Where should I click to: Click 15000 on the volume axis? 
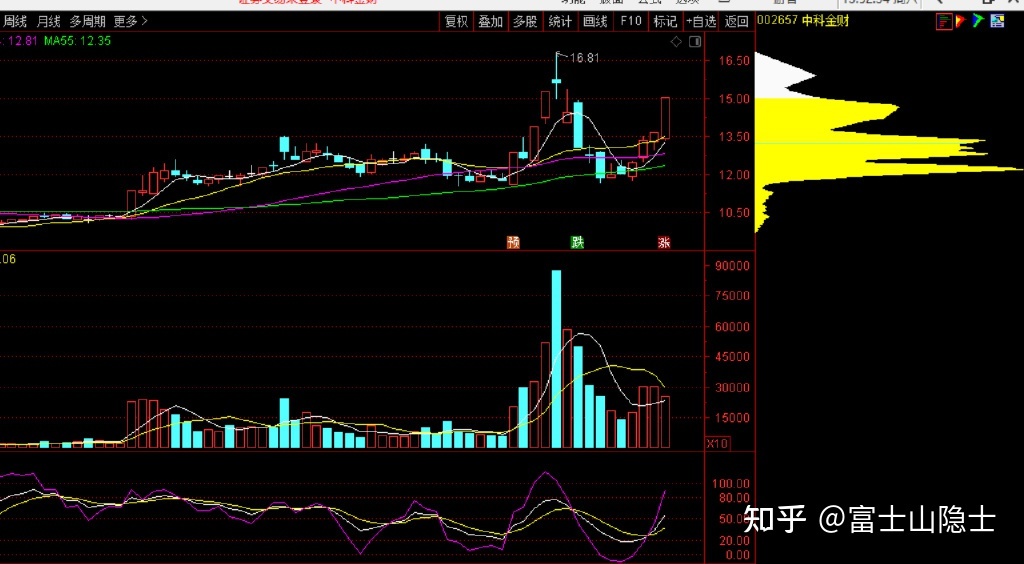tap(732, 417)
